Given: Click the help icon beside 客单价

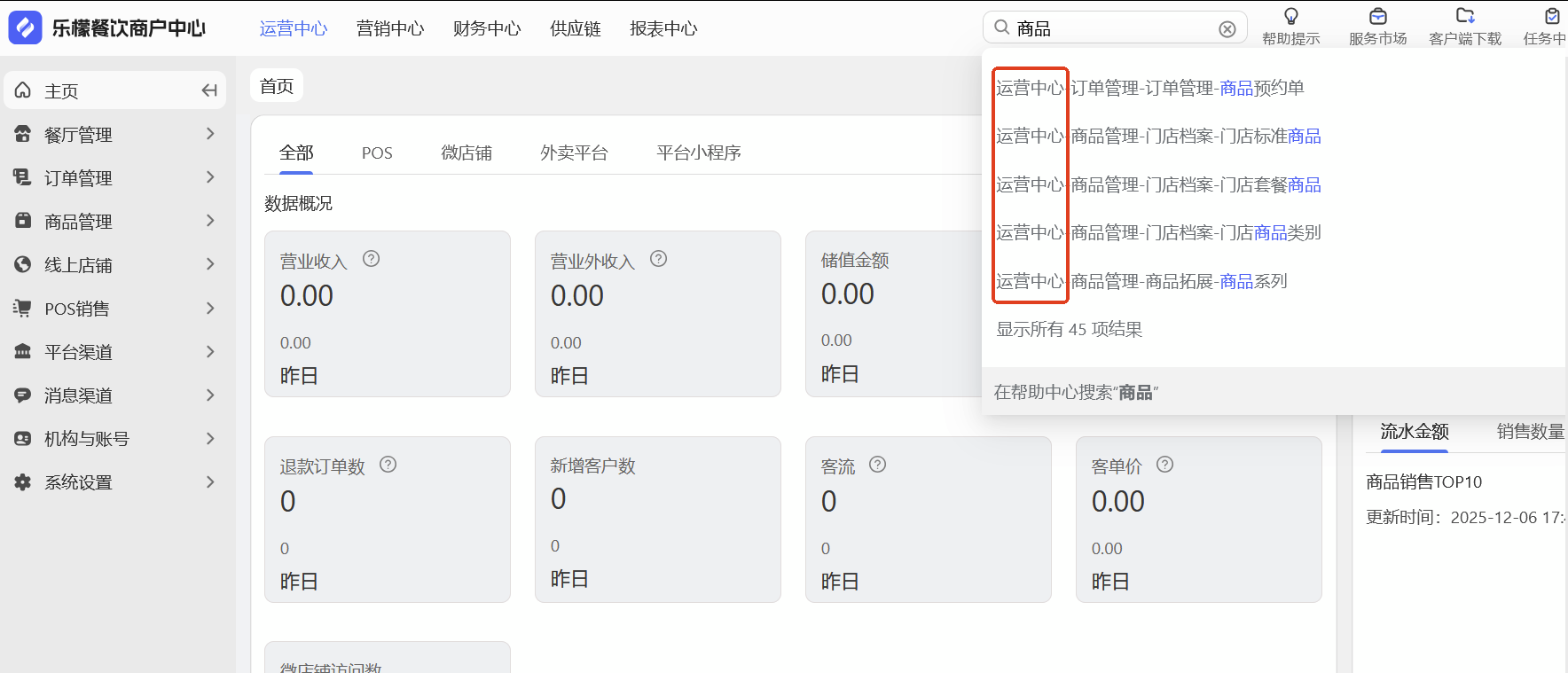Looking at the screenshot, I should (x=1165, y=465).
